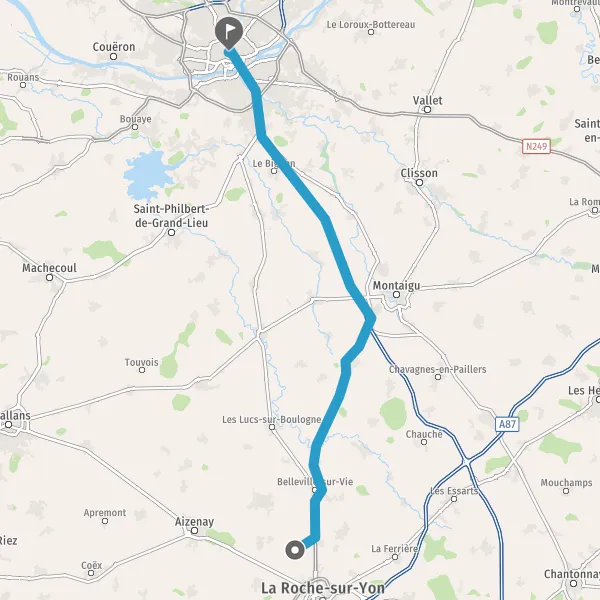Click the Les Essarts town marker
Viewport: 600px width, 600px height.
coord(454,499)
